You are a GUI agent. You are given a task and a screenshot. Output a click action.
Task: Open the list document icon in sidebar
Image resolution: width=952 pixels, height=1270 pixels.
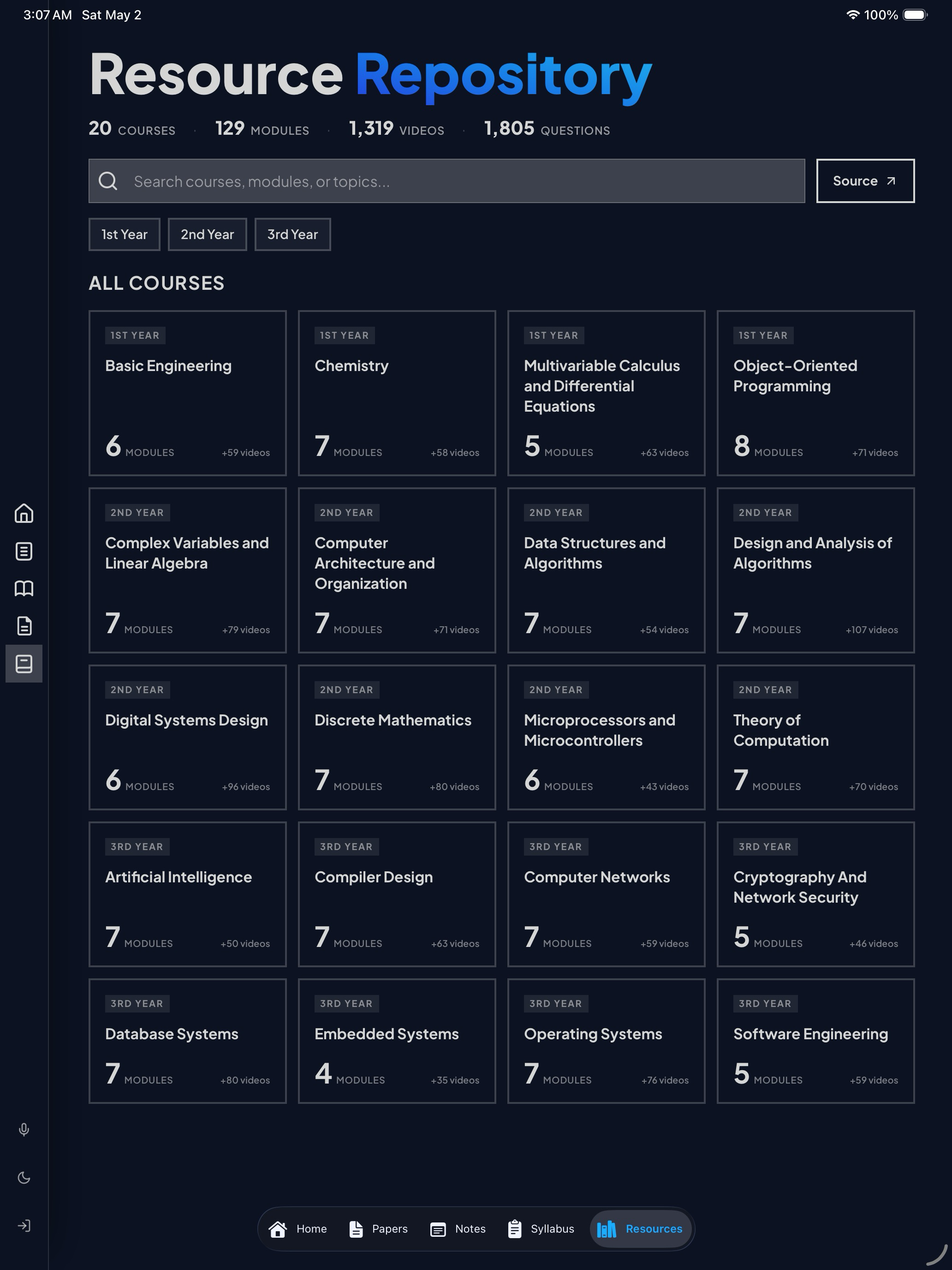coord(24,551)
